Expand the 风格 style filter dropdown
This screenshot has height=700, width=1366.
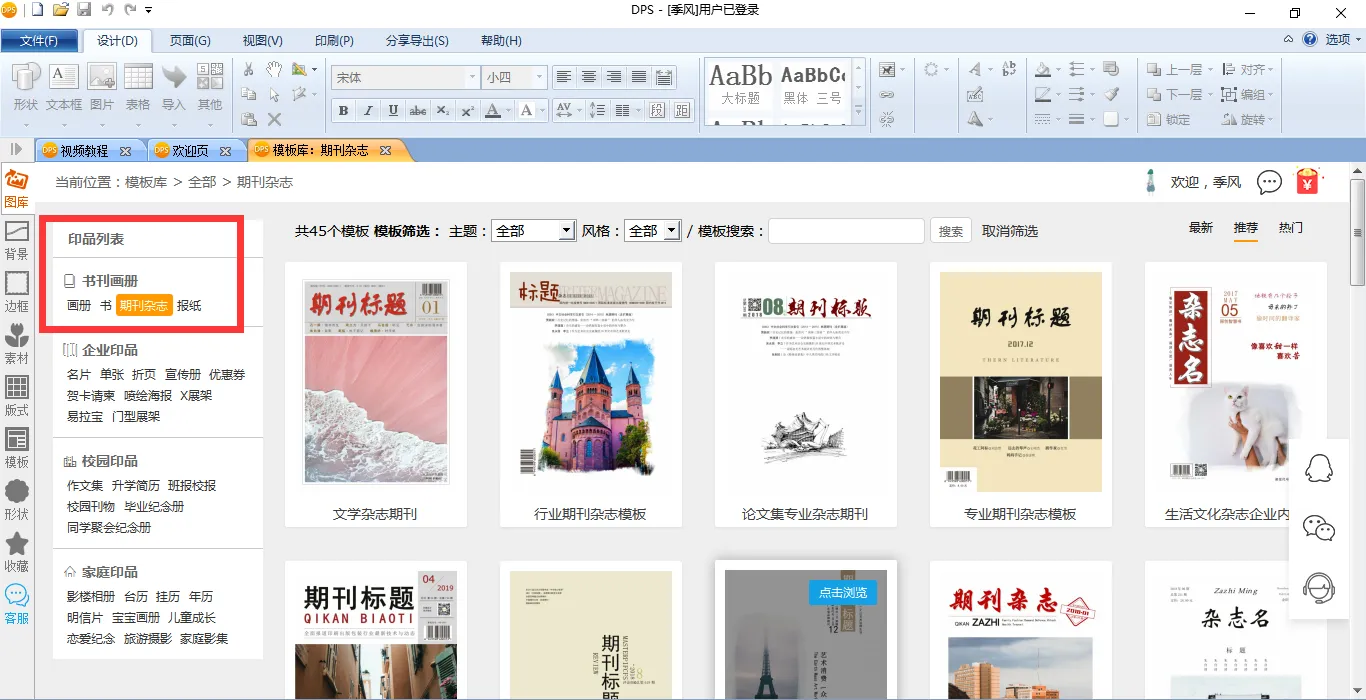[671, 231]
